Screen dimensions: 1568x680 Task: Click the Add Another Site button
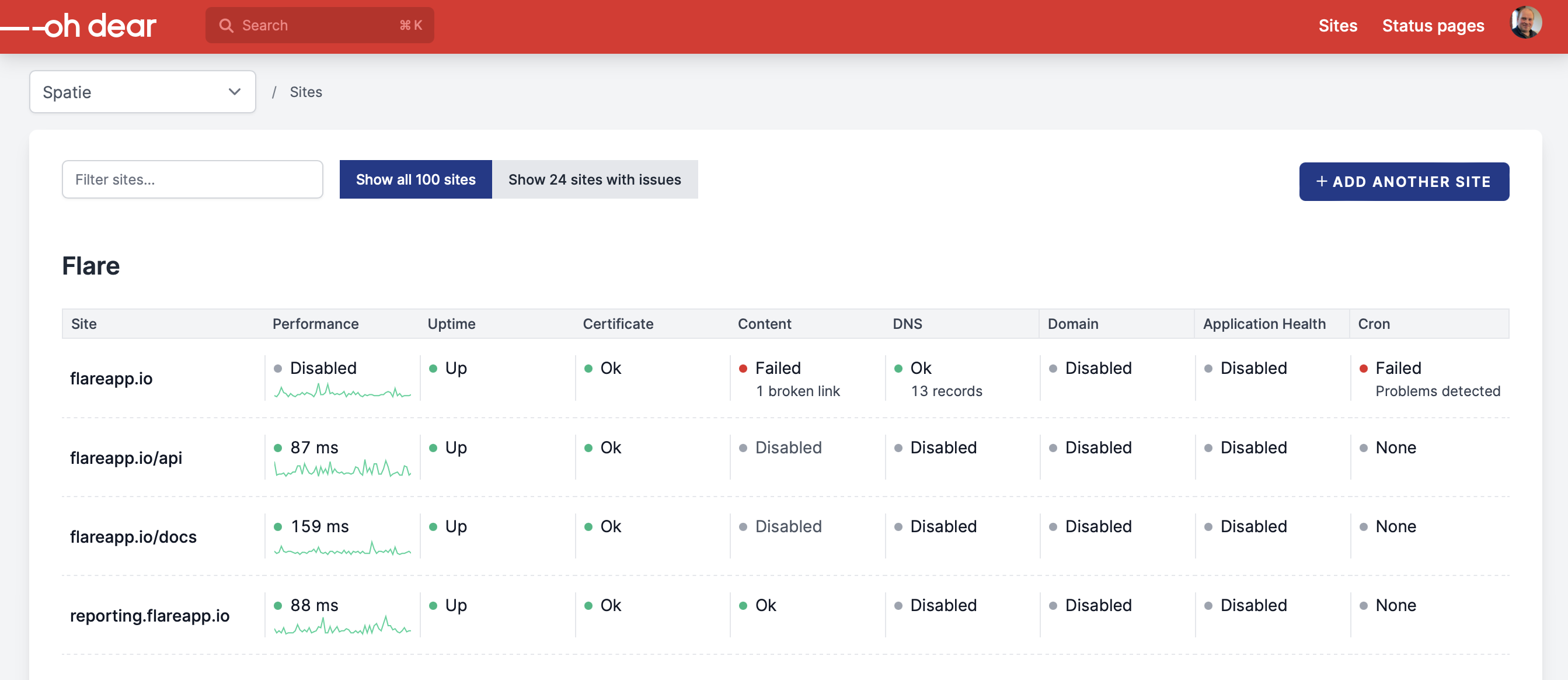[x=1403, y=181]
